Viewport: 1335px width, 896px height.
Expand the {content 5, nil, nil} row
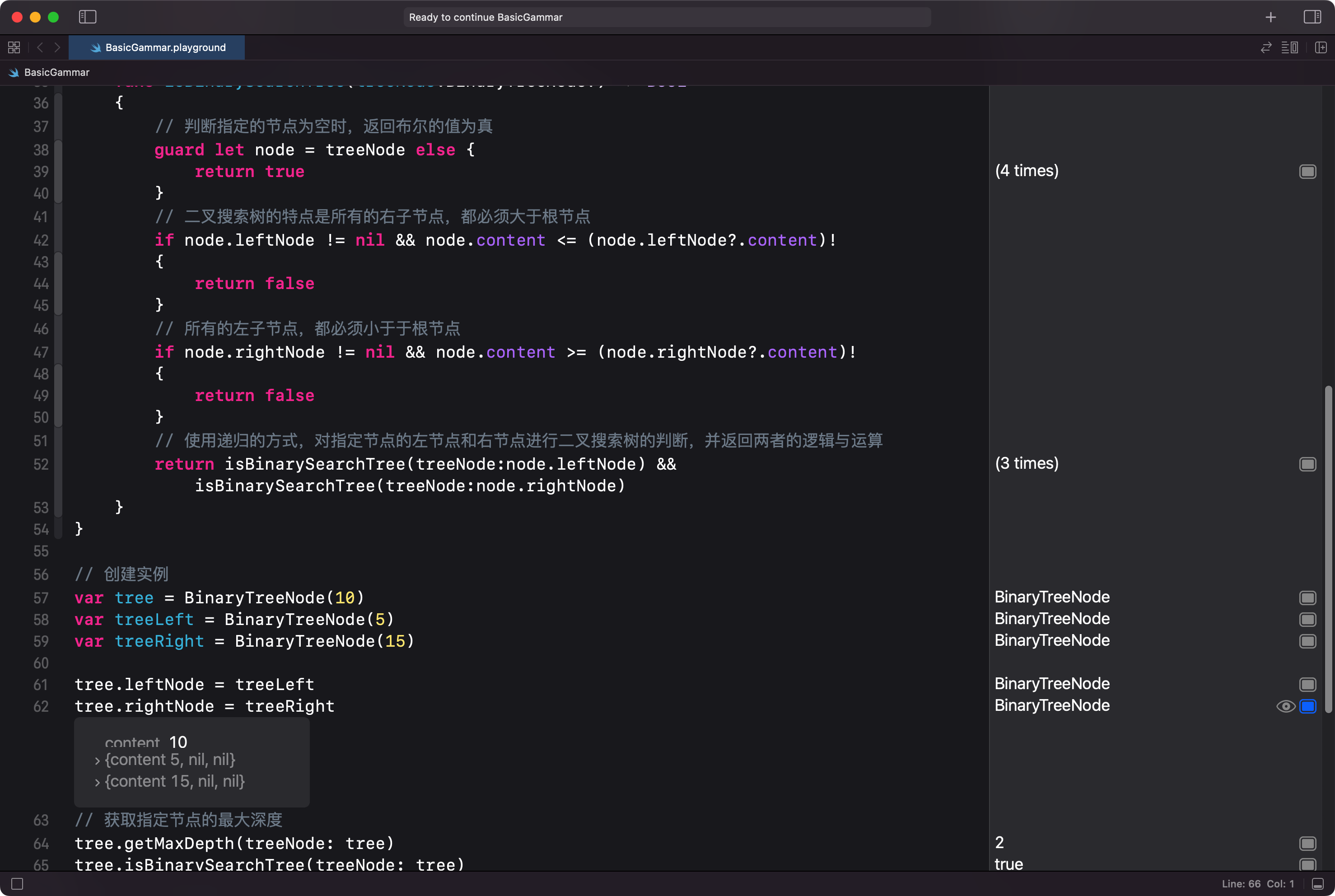97,761
